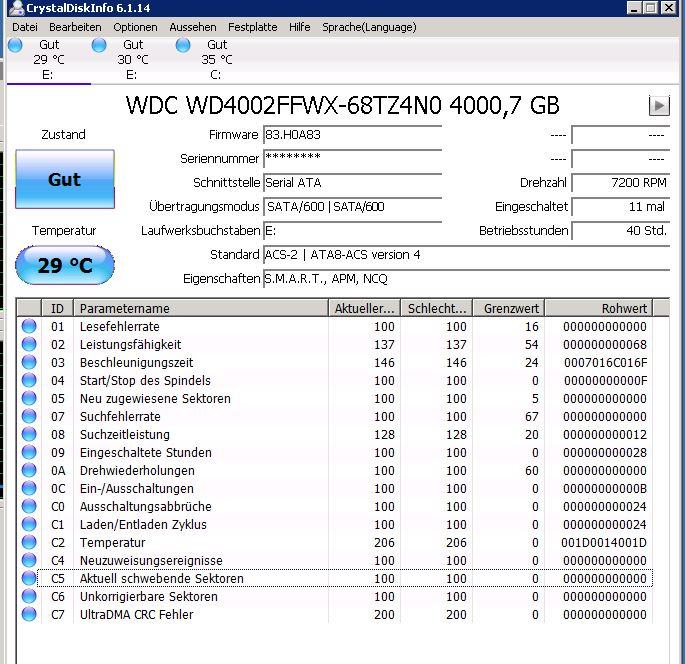Open the Aussehen menu
This screenshot has width=685, height=664.
(x=193, y=27)
